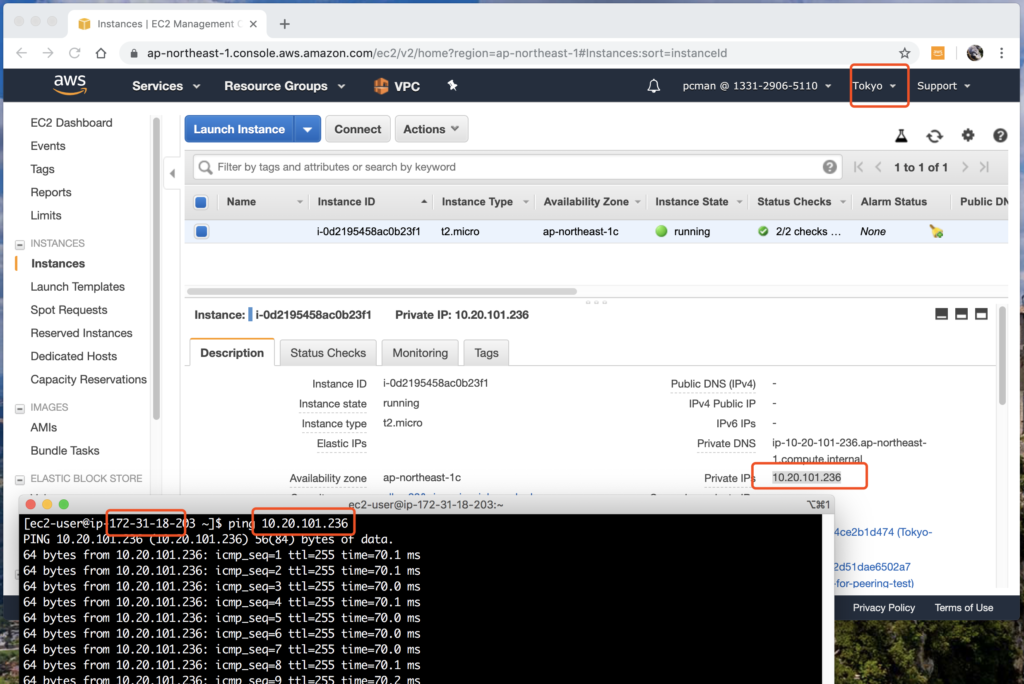Toggle checkbox for instance i-0d2195458ac0b23f1
1024x684 pixels.
(x=201, y=231)
